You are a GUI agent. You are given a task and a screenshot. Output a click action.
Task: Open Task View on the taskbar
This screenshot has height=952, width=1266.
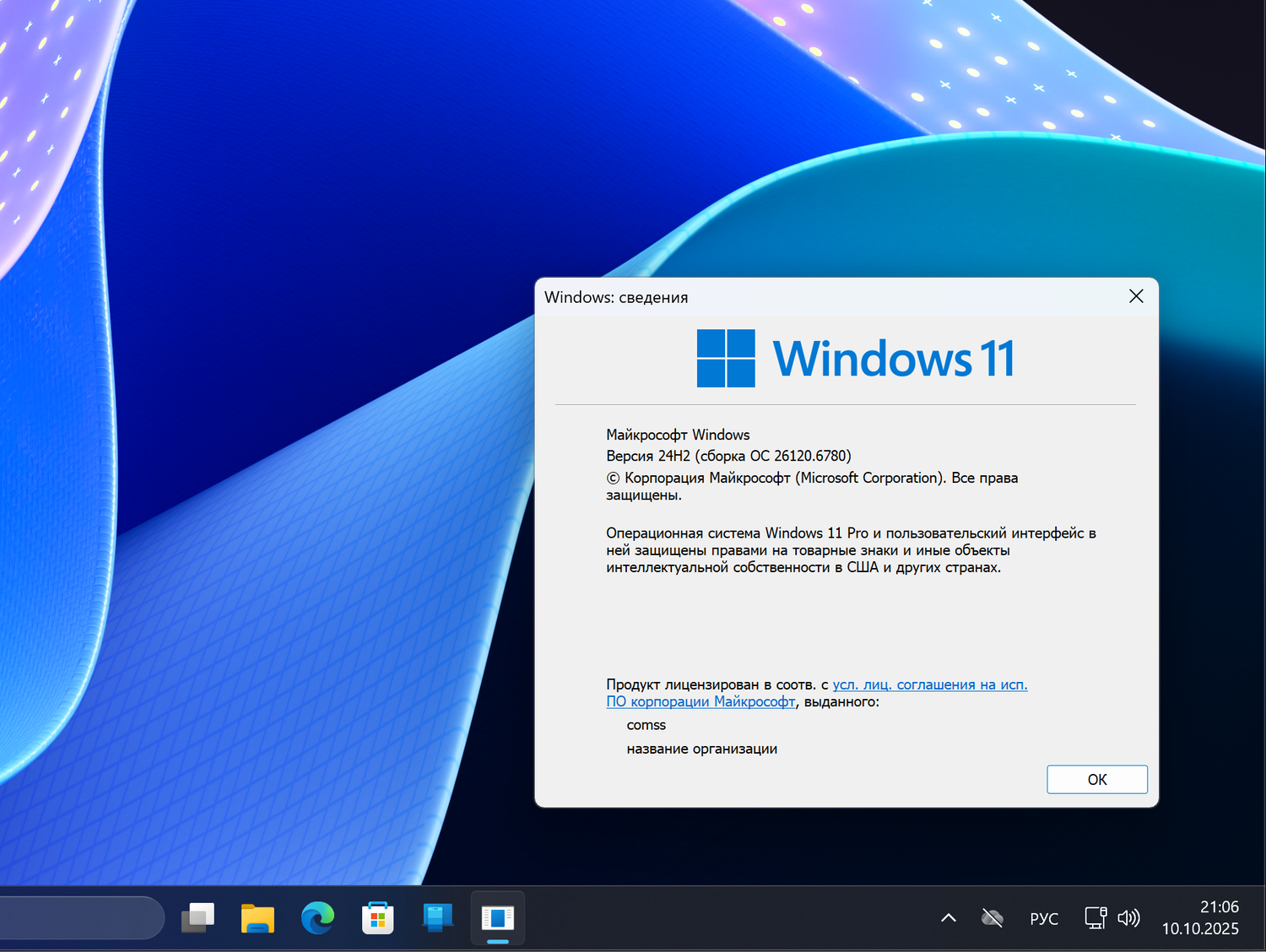pos(197,918)
